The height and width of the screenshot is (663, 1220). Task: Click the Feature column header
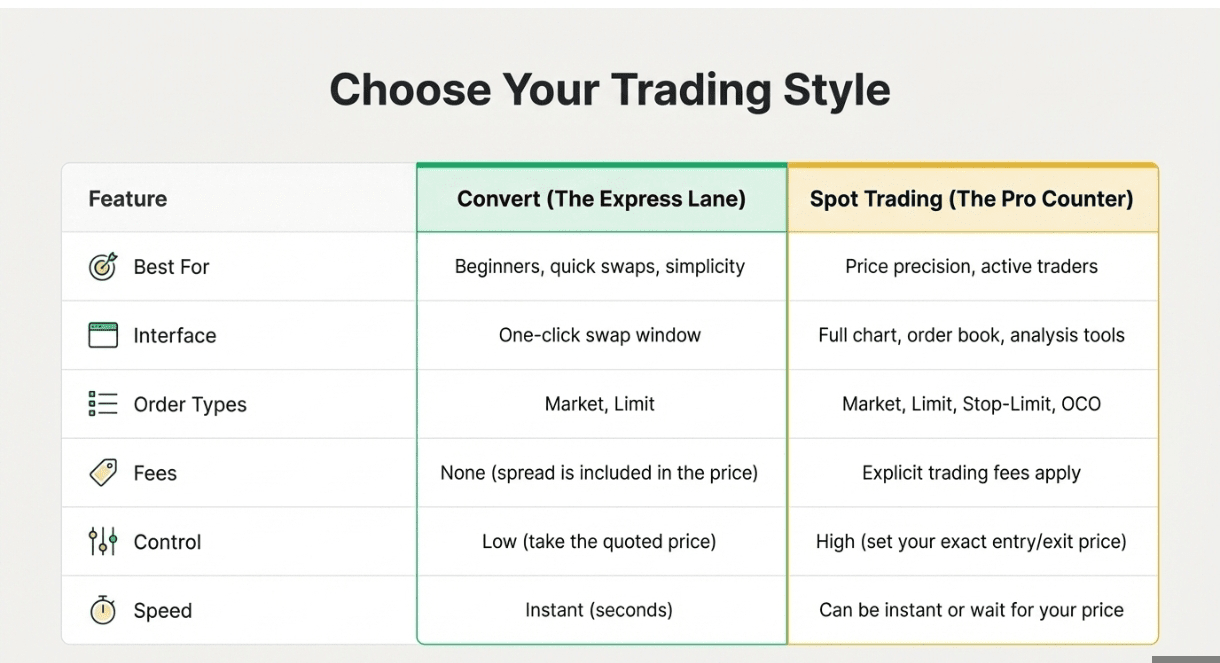coord(128,199)
